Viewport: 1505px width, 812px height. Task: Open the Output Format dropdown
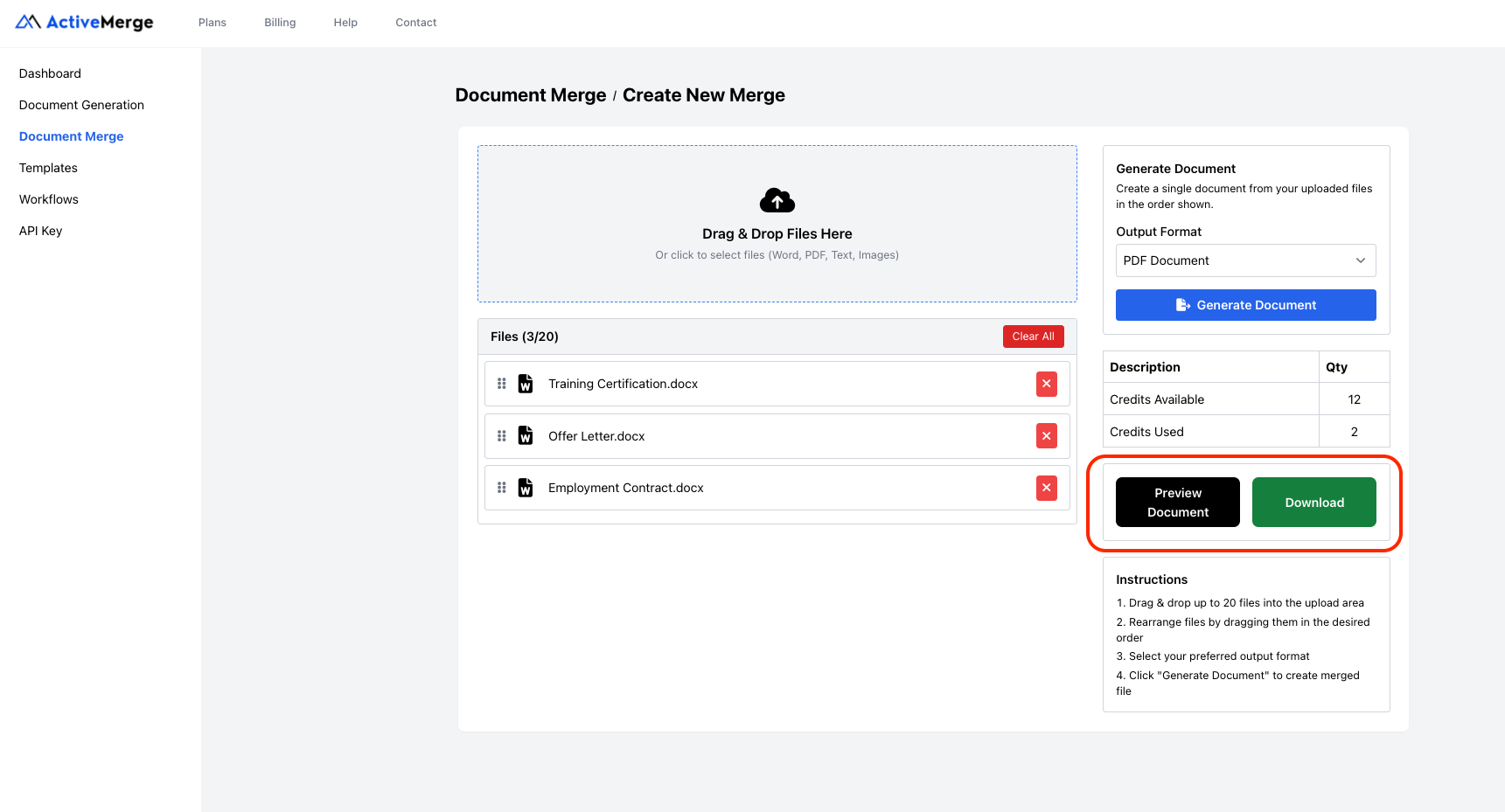[x=1245, y=260]
